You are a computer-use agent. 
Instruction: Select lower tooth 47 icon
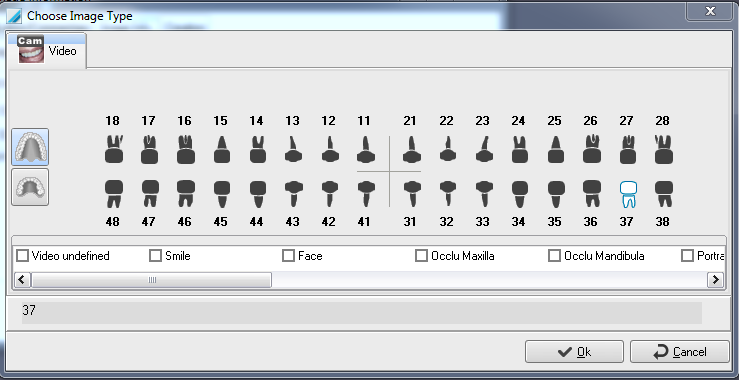point(150,194)
